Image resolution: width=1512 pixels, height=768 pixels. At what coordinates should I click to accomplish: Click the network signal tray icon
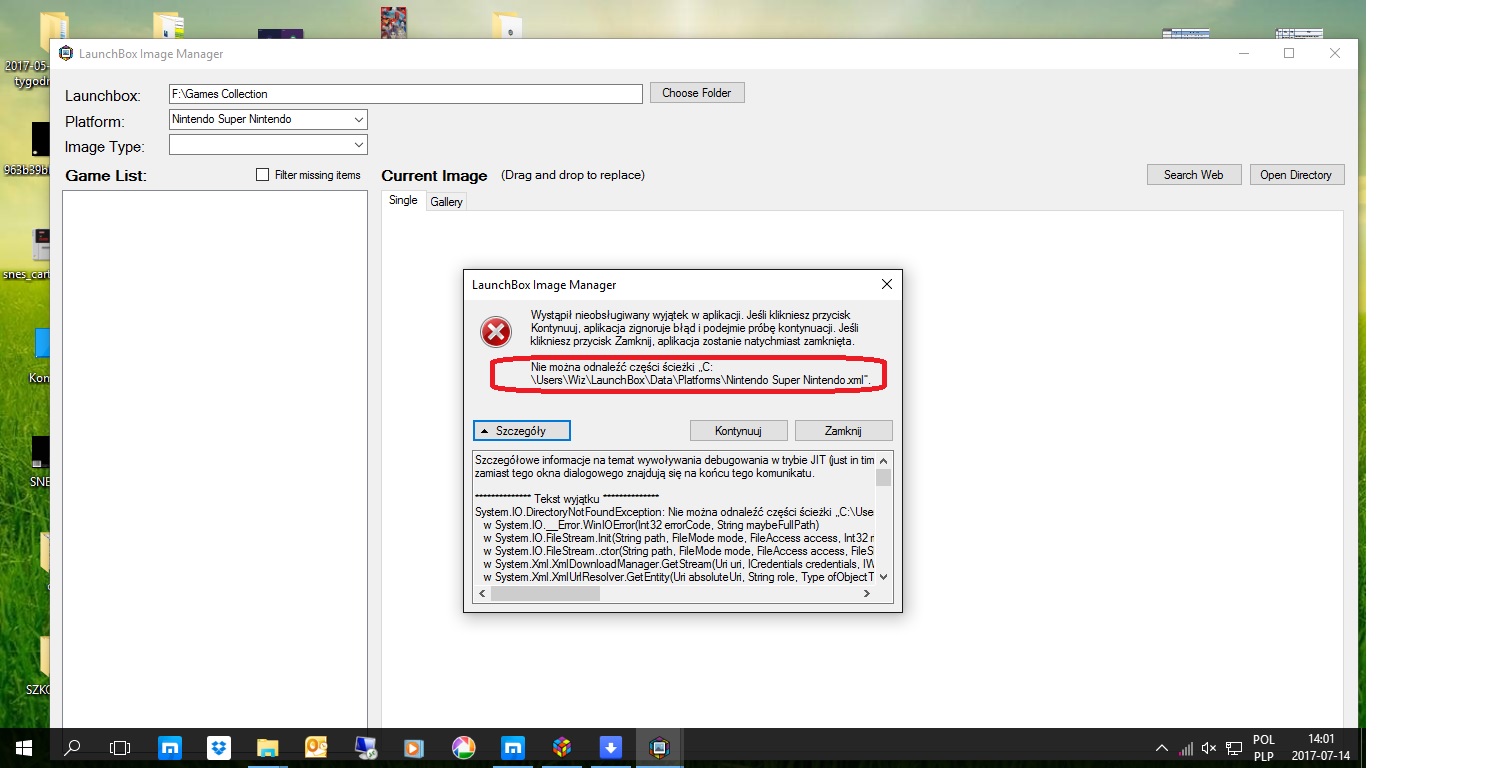click(1185, 748)
